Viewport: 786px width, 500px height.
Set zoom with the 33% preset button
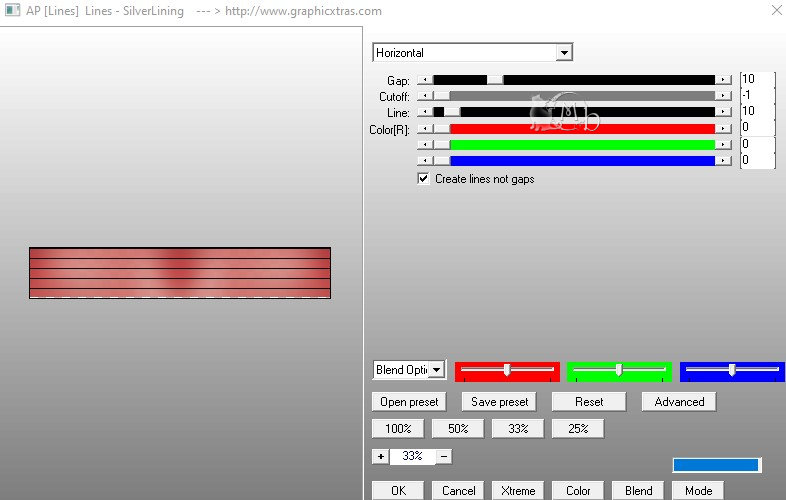518,429
